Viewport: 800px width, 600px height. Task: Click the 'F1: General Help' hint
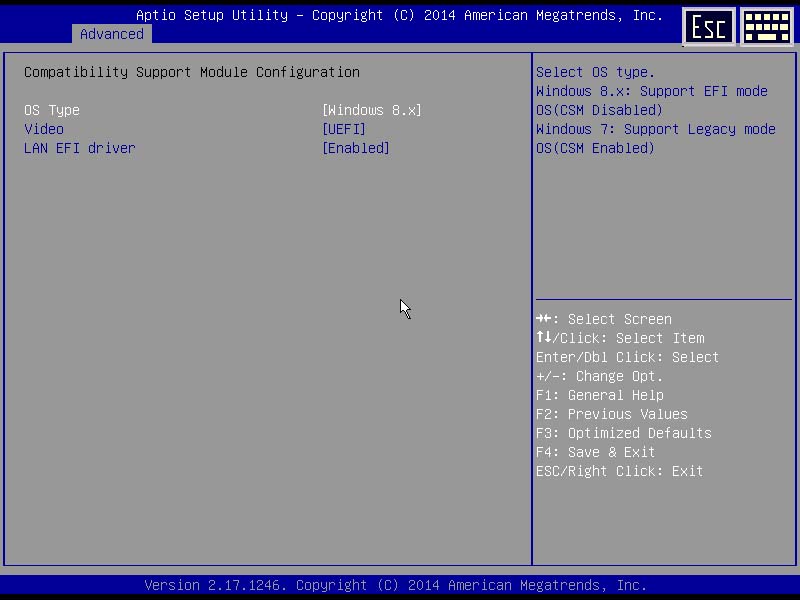(x=600, y=395)
